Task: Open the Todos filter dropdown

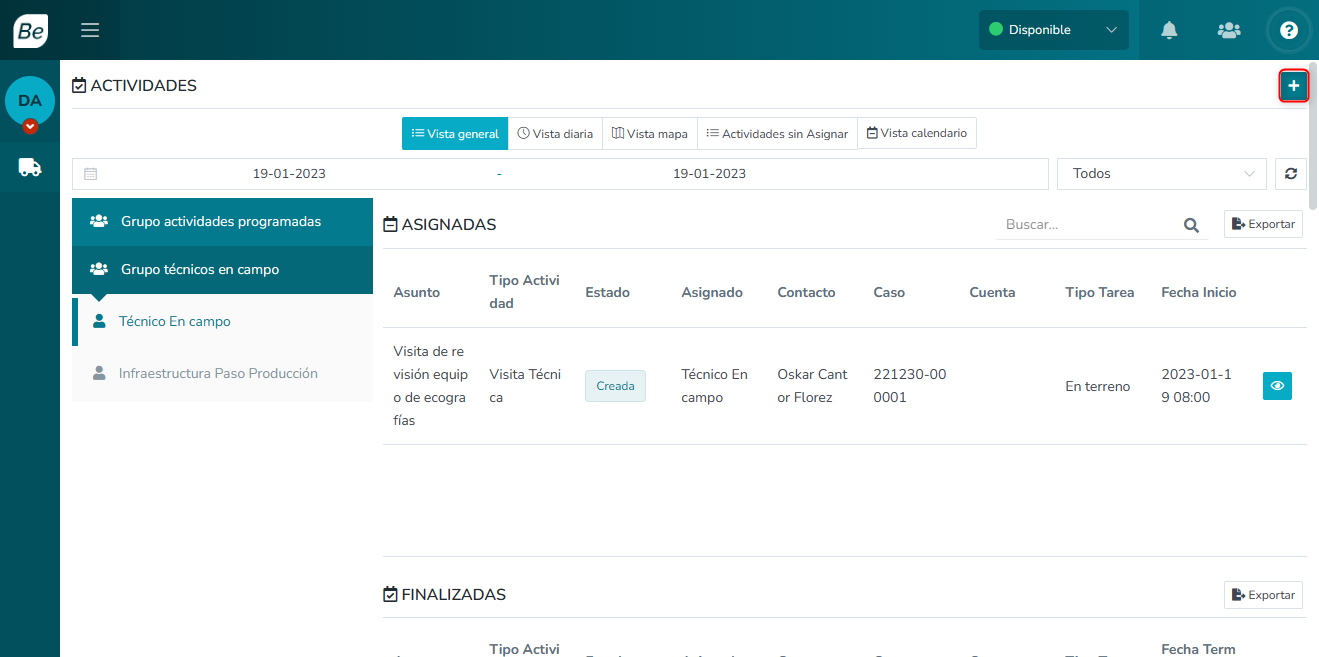Action: [x=1162, y=174]
